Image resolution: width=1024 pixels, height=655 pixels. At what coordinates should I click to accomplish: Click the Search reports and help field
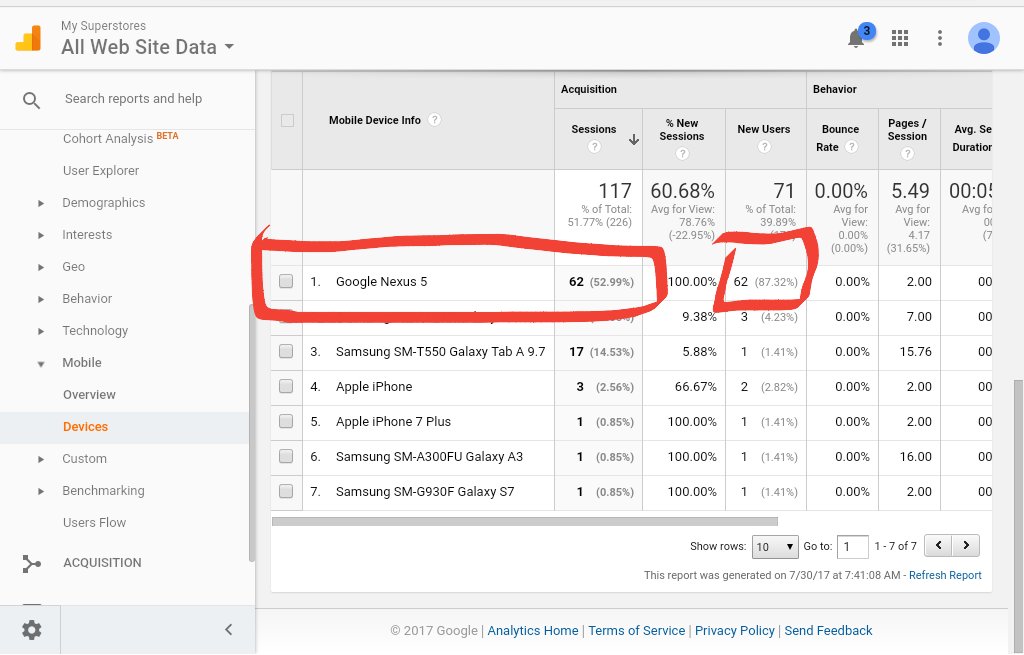point(133,99)
